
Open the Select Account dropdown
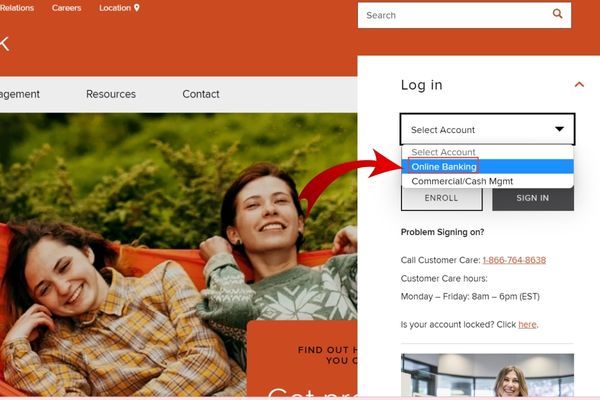pos(487,129)
